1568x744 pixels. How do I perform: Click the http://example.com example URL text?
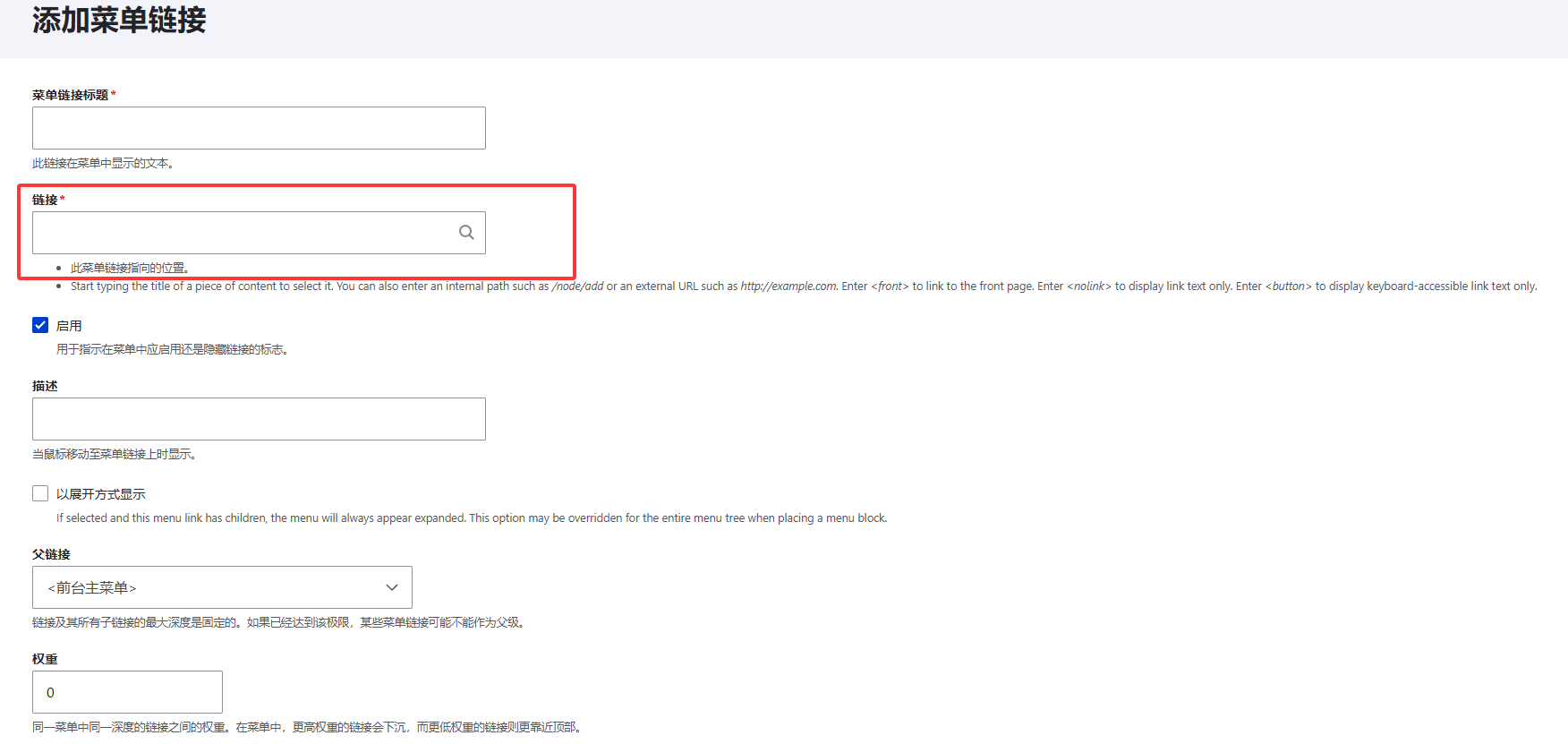[788, 286]
